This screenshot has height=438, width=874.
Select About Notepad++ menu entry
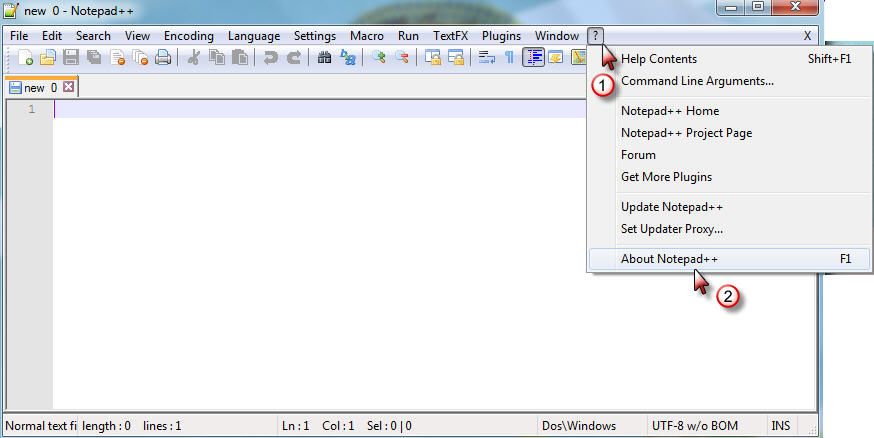tap(730, 259)
